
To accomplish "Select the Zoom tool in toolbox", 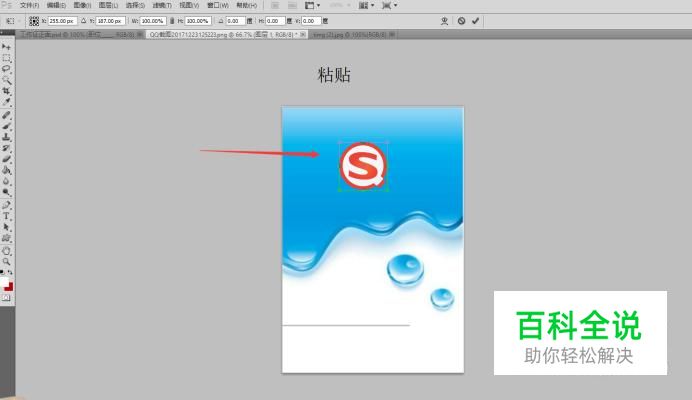I will pyautogui.click(x=6, y=262).
